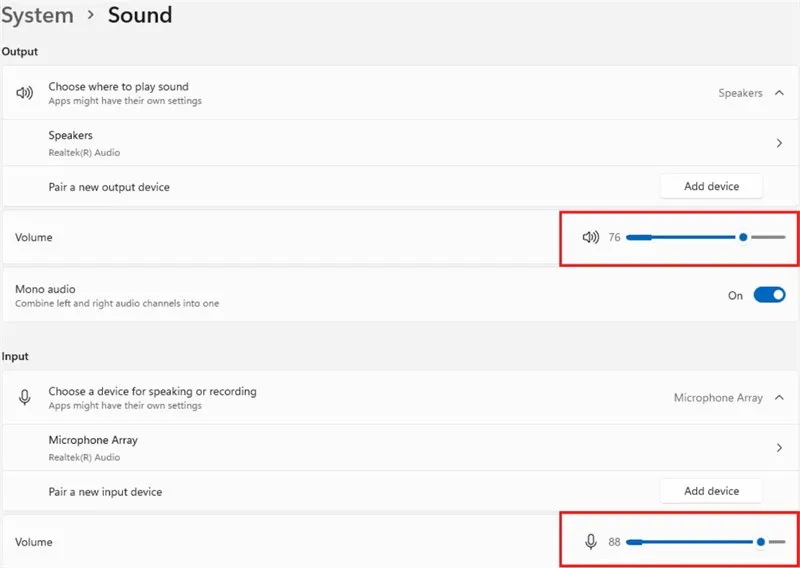Turn off the Mono audio toggle

[769, 295]
